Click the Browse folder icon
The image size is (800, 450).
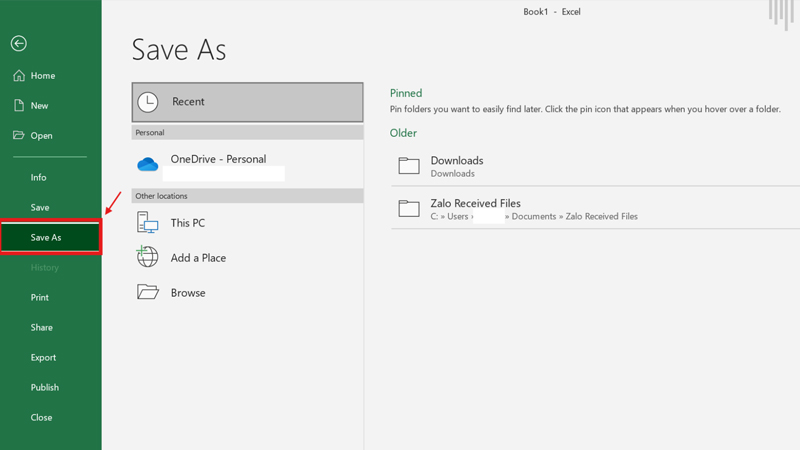148,293
